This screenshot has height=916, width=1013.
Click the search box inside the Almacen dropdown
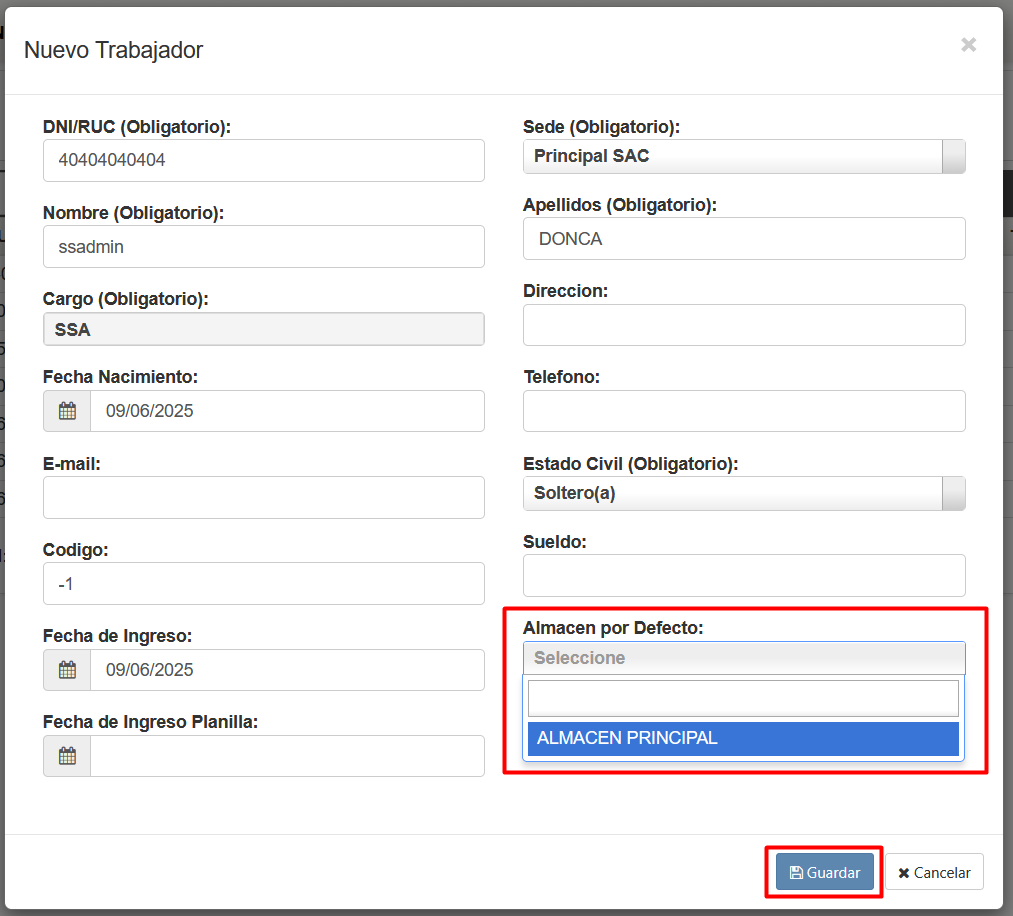point(743,698)
